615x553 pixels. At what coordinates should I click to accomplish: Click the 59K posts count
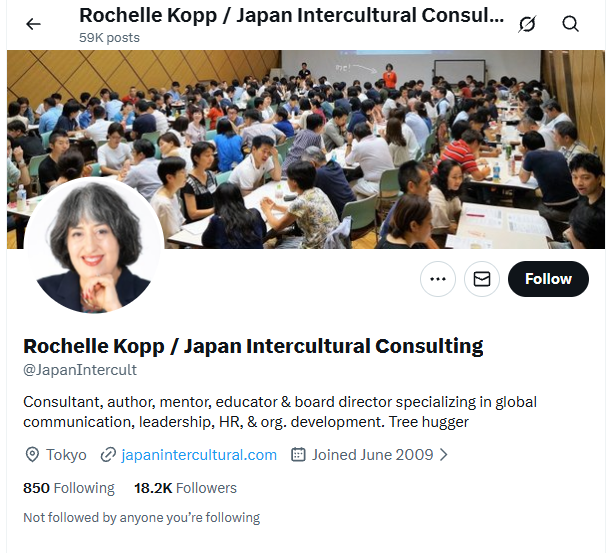point(109,38)
